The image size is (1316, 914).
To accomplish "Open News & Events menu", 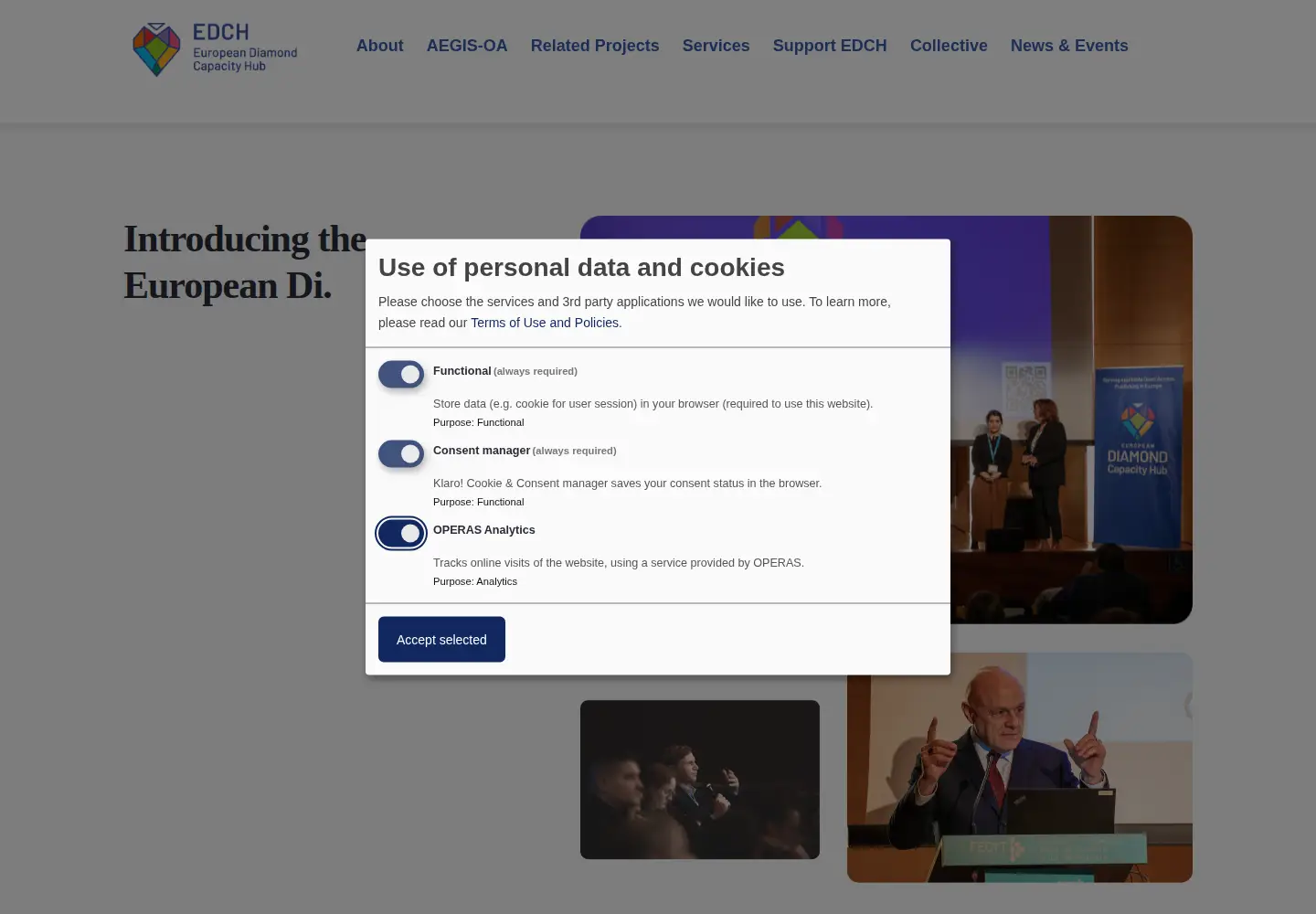I will pos(1069,46).
